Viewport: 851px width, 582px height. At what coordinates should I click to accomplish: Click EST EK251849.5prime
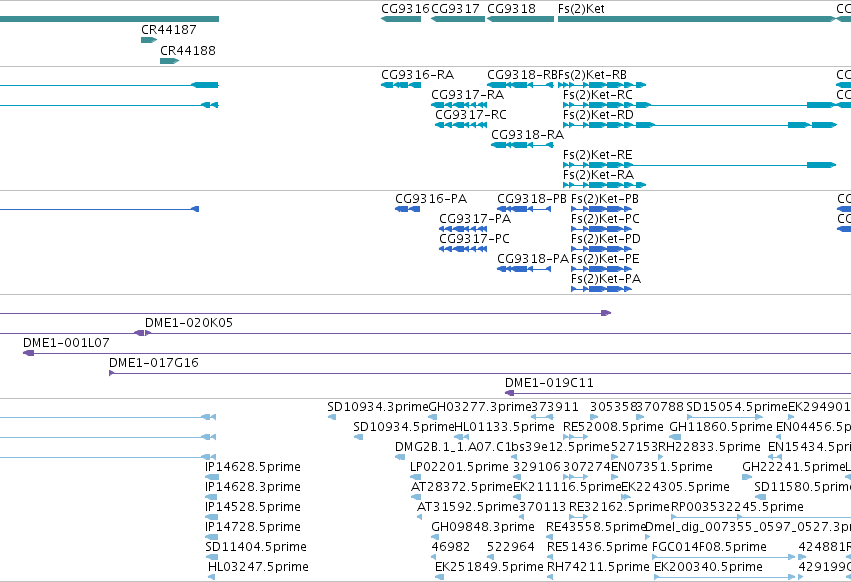click(440, 577)
